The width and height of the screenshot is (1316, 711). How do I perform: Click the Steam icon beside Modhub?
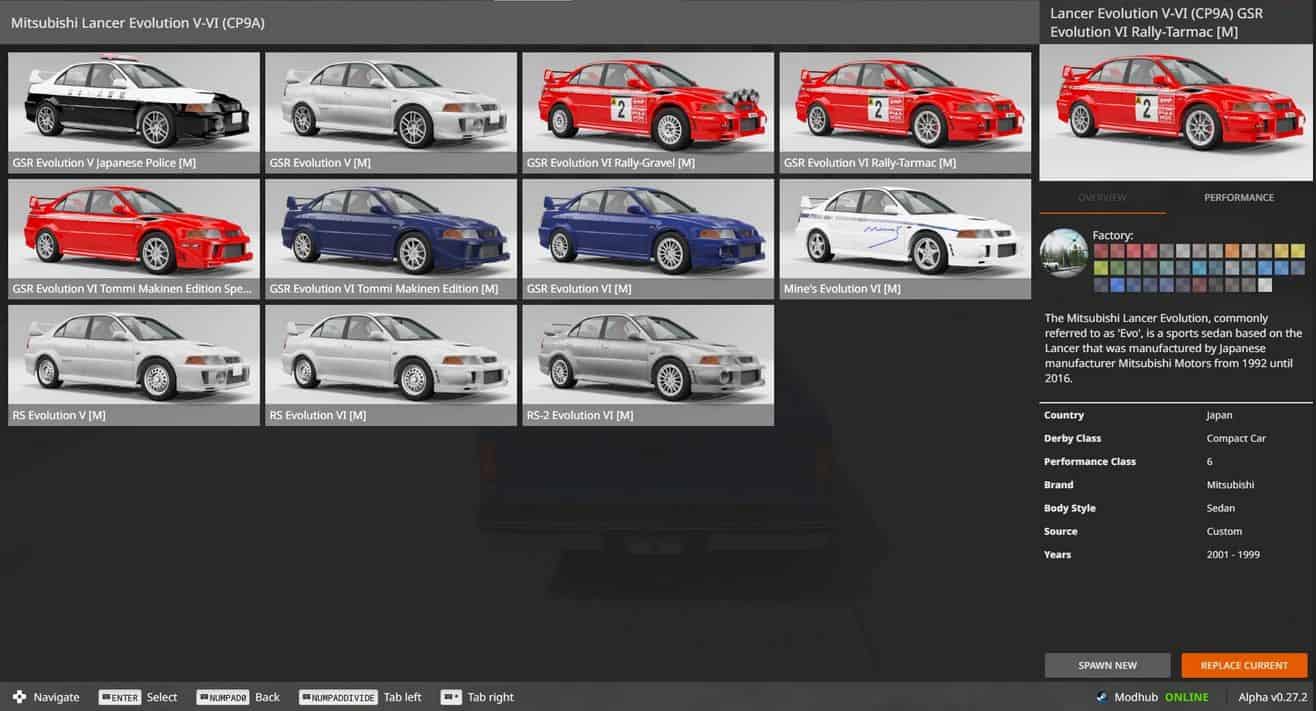pyautogui.click(x=1102, y=697)
